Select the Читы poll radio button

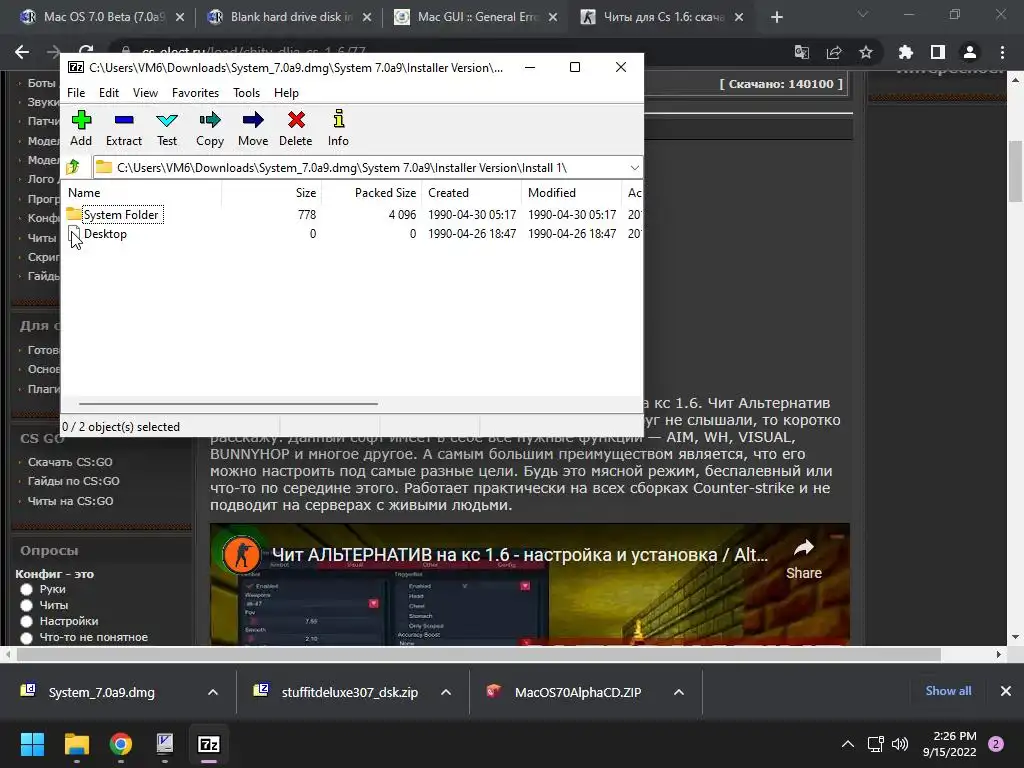pos(27,605)
